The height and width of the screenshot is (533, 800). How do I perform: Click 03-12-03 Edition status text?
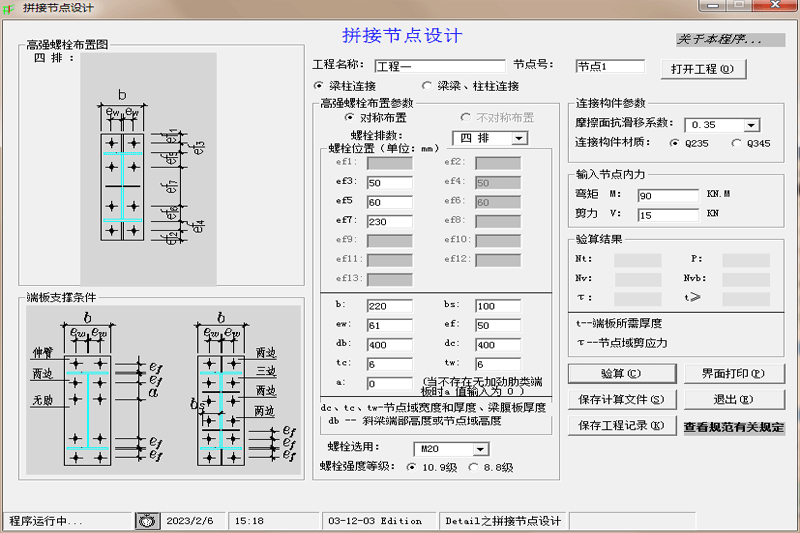click(x=375, y=521)
